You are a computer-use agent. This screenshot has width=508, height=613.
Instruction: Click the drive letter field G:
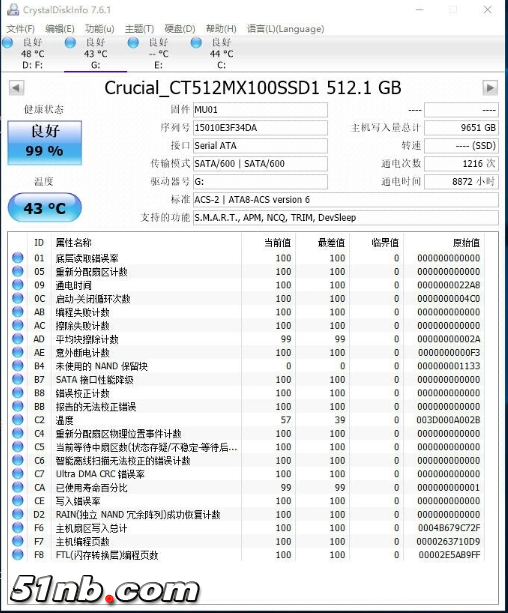tap(260, 182)
